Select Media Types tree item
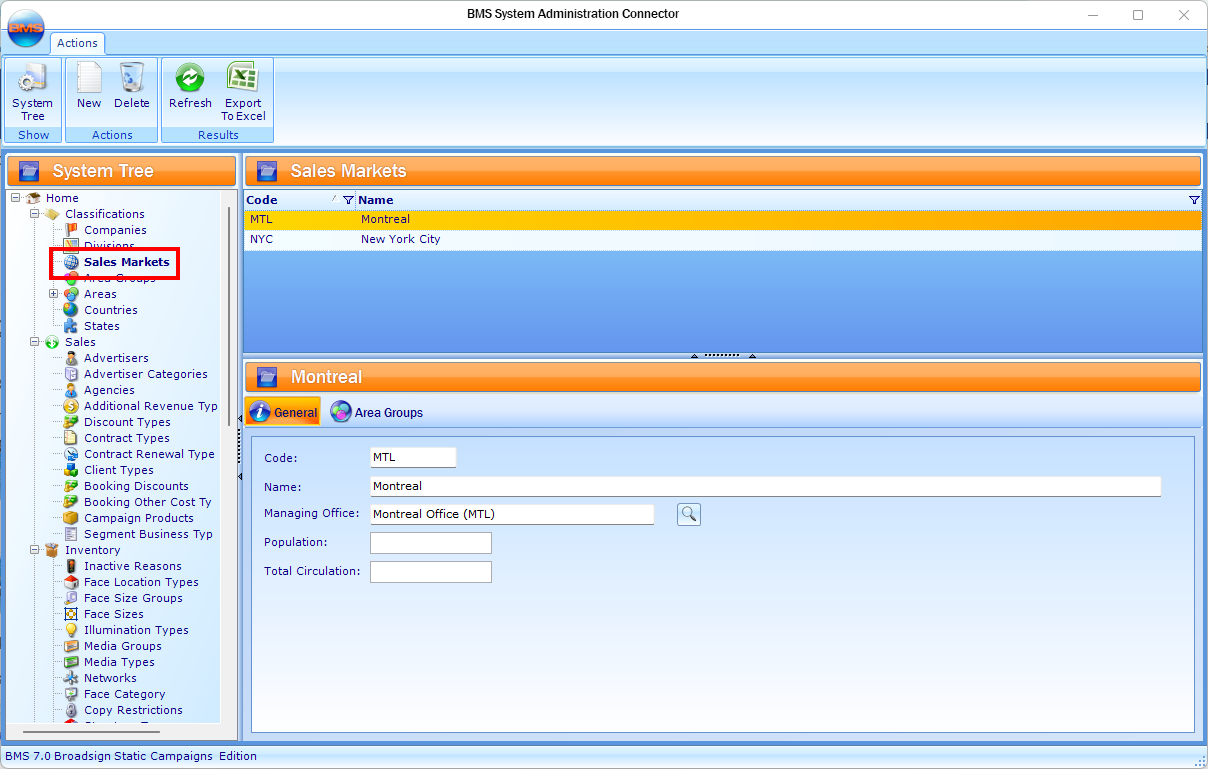Image resolution: width=1208 pixels, height=769 pixels. [119, 662]
